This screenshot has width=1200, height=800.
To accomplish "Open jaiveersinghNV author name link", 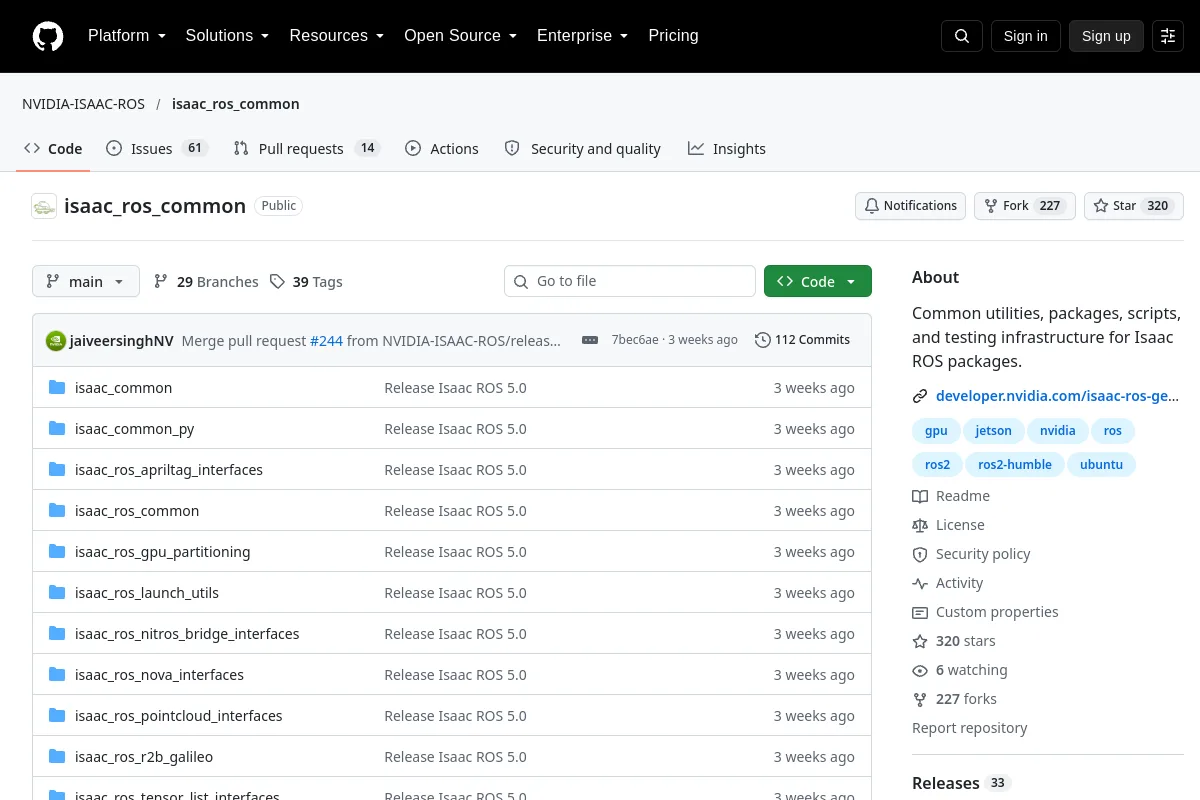I will click(122, 341).
